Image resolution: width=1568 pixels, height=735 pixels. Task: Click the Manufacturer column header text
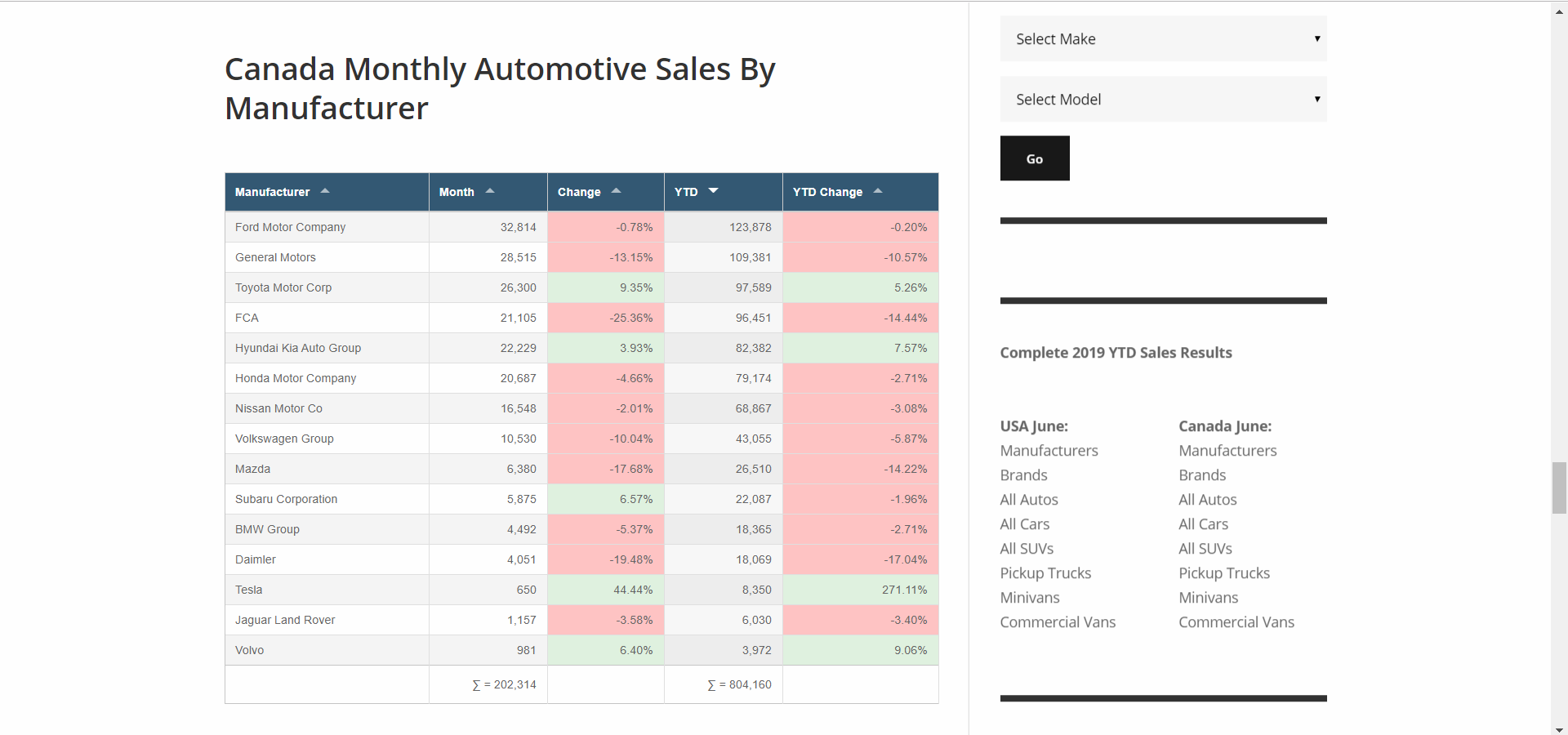(x=272, y=192)
